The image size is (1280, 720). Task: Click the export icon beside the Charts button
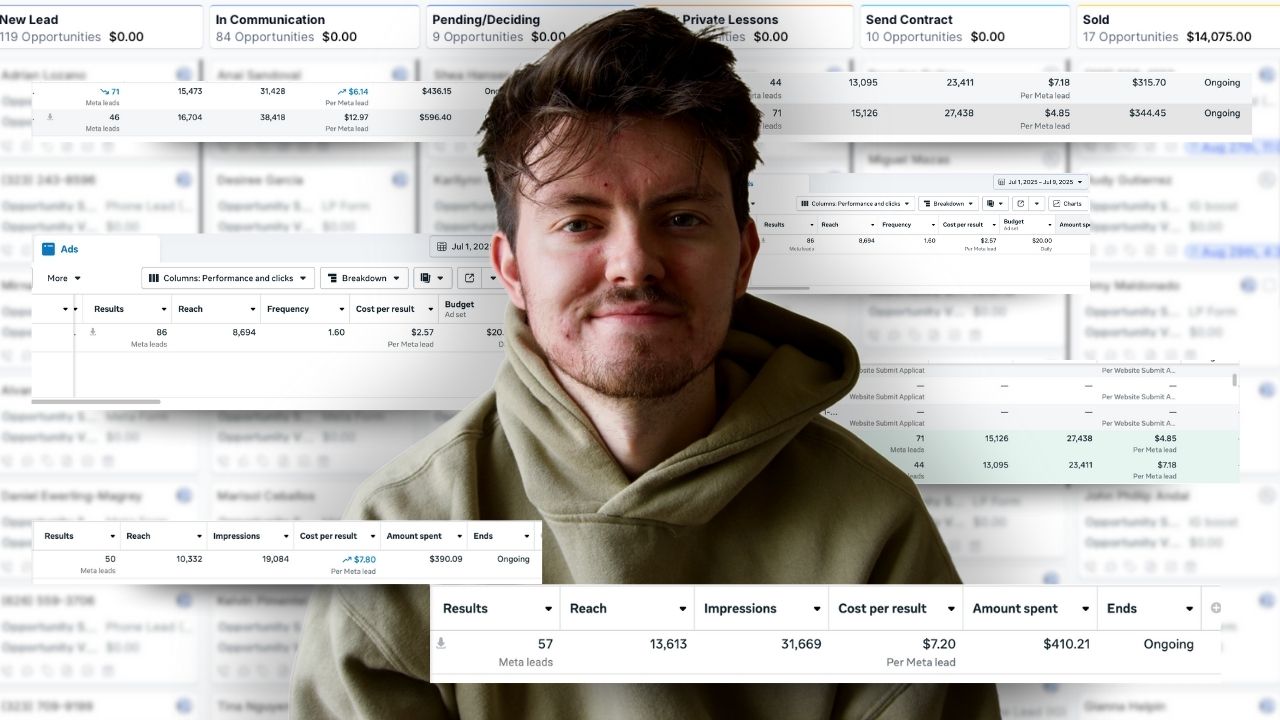pos(1019,203)
